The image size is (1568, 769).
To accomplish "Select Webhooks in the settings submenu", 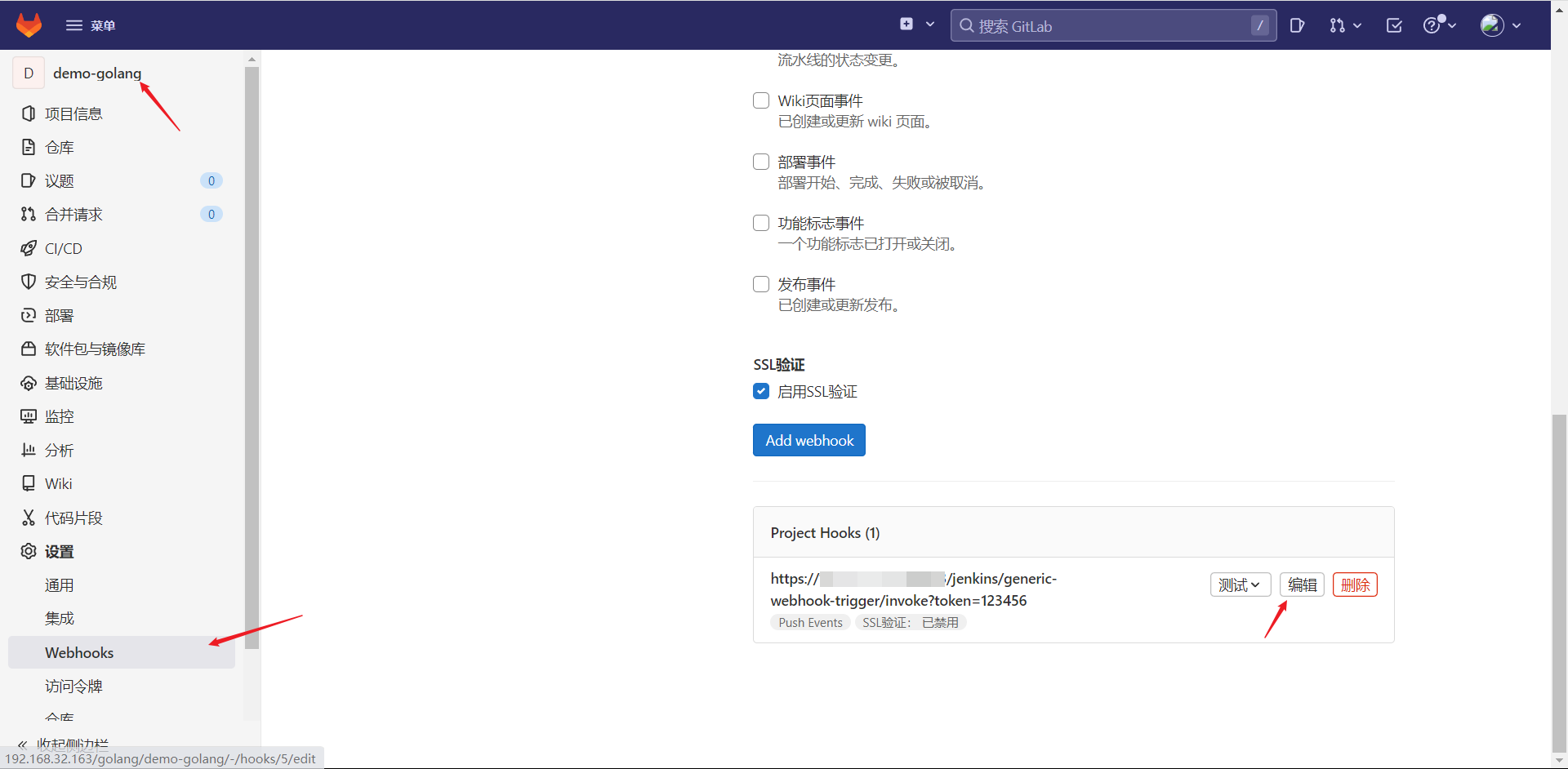I will click(122, 652).
